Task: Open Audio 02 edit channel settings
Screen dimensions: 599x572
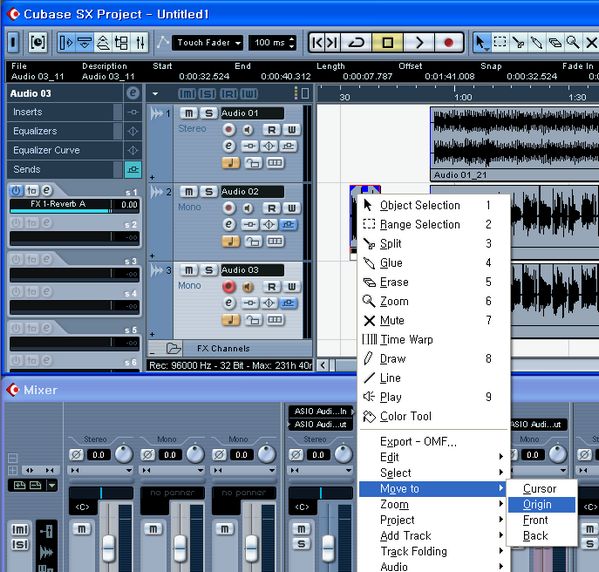Action: (x=228, y=224)
